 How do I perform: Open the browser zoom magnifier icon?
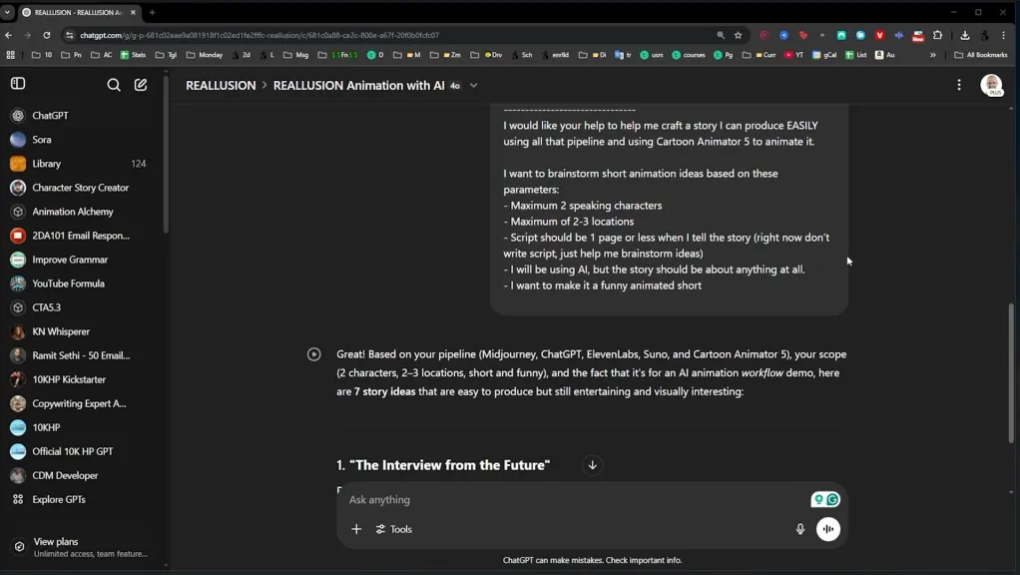tap(721, 35)
